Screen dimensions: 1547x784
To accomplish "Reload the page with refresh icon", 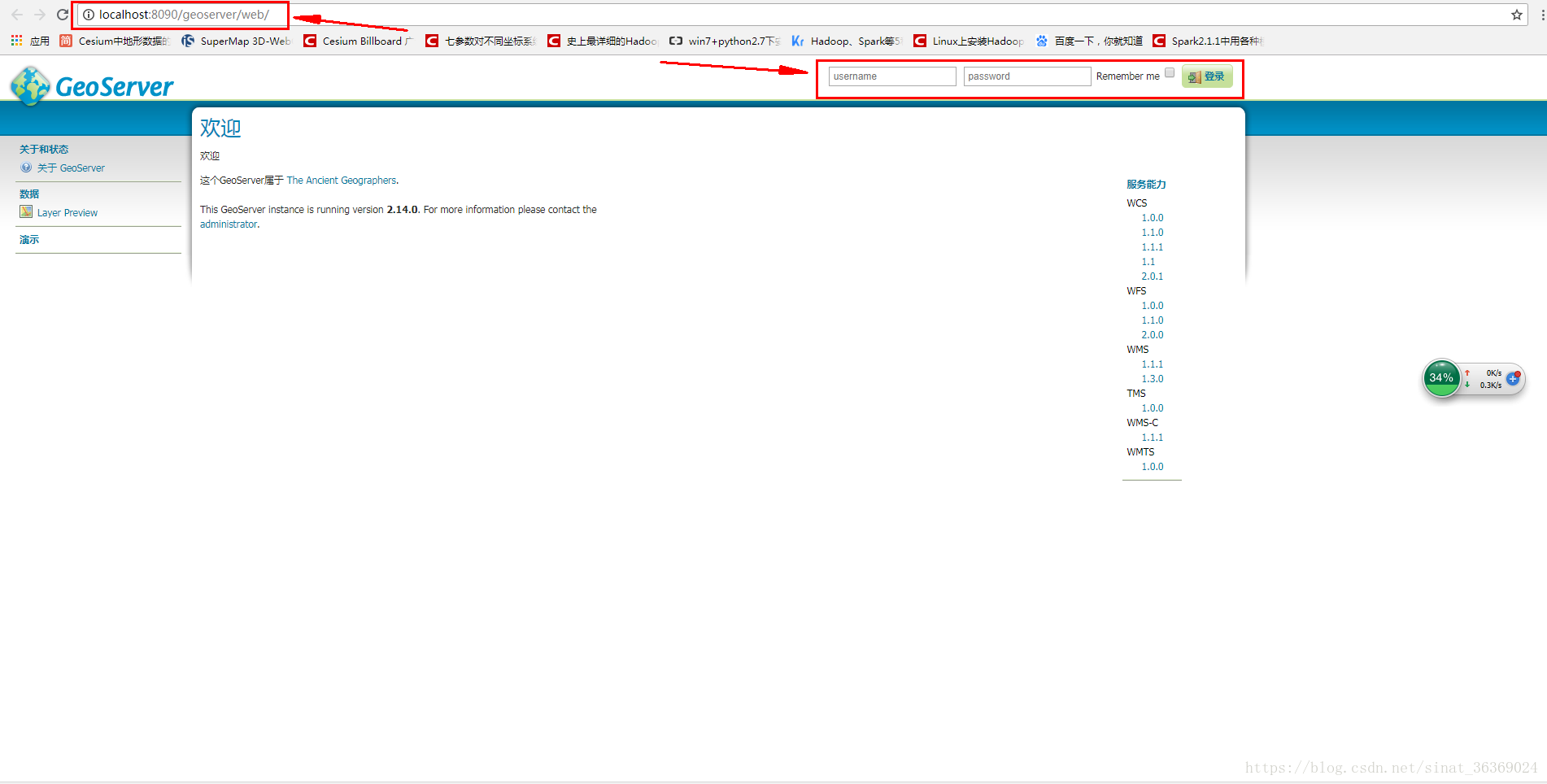I will pyautogui.click(x=63, y=15).
